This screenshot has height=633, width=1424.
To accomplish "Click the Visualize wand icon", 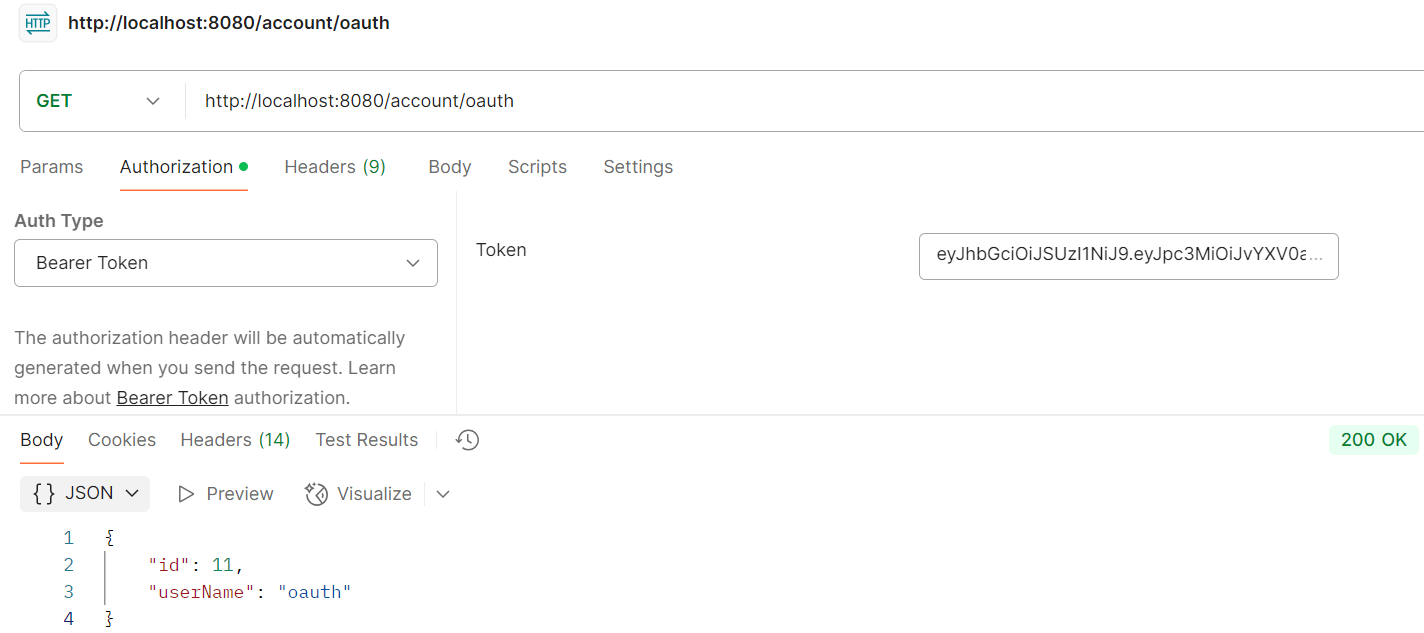I will tap(316, 493).
